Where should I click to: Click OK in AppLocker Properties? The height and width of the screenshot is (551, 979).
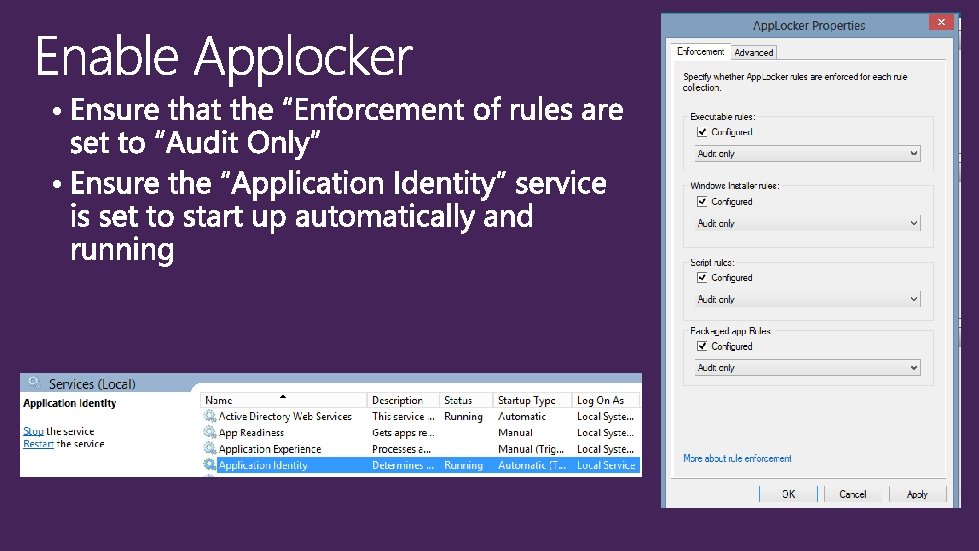789,494
